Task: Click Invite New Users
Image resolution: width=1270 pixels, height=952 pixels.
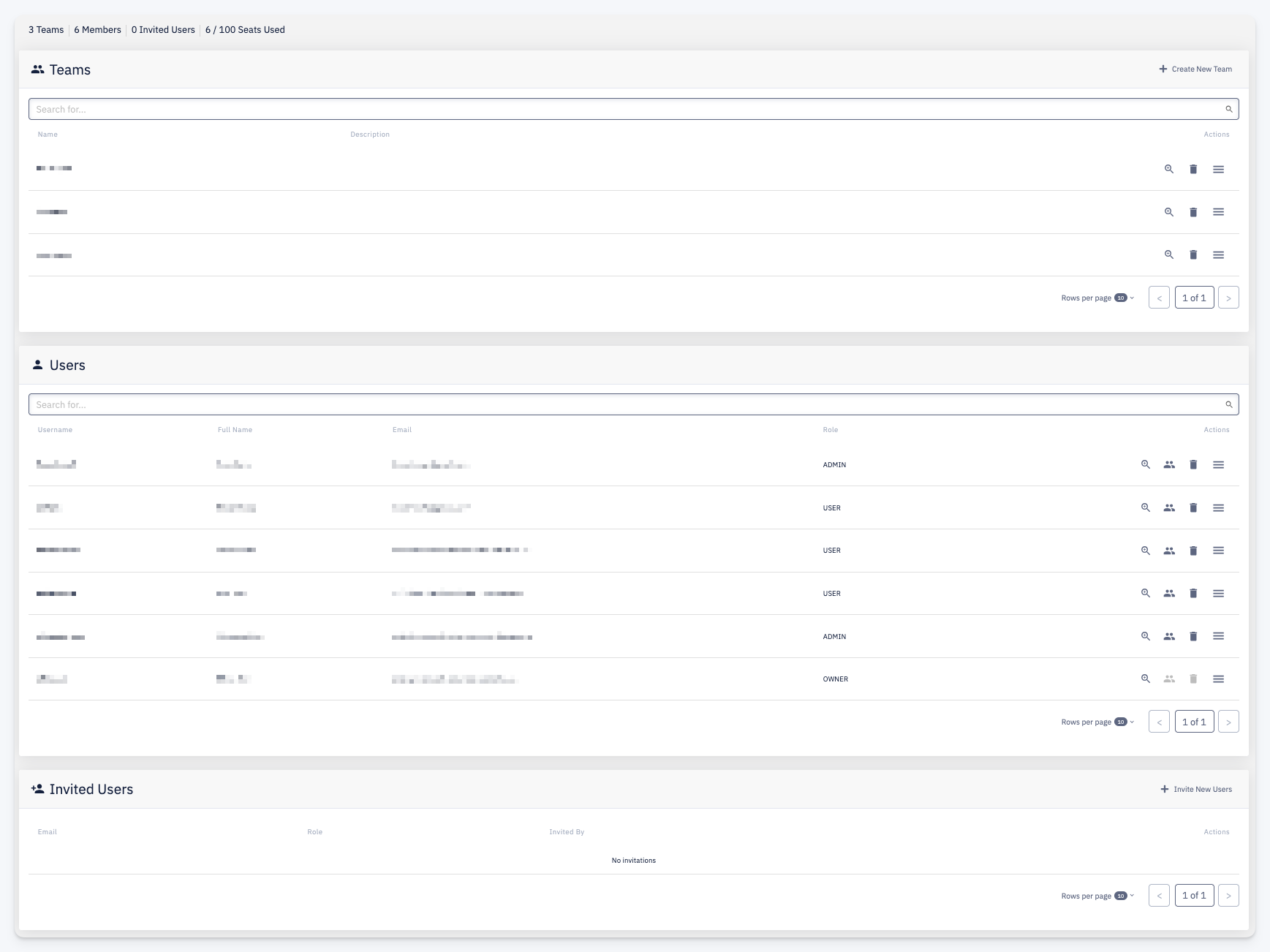Action: click(1196, 789)
